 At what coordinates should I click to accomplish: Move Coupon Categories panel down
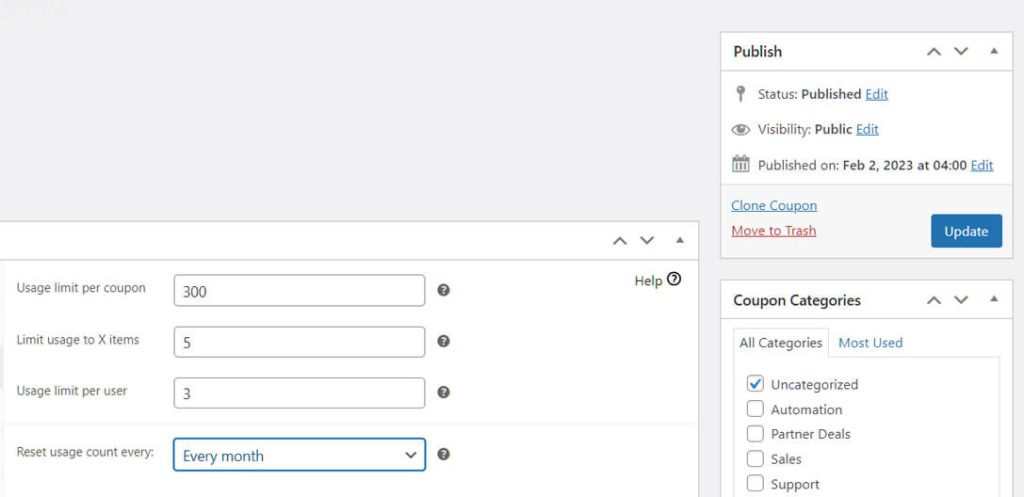click(961, 300)
